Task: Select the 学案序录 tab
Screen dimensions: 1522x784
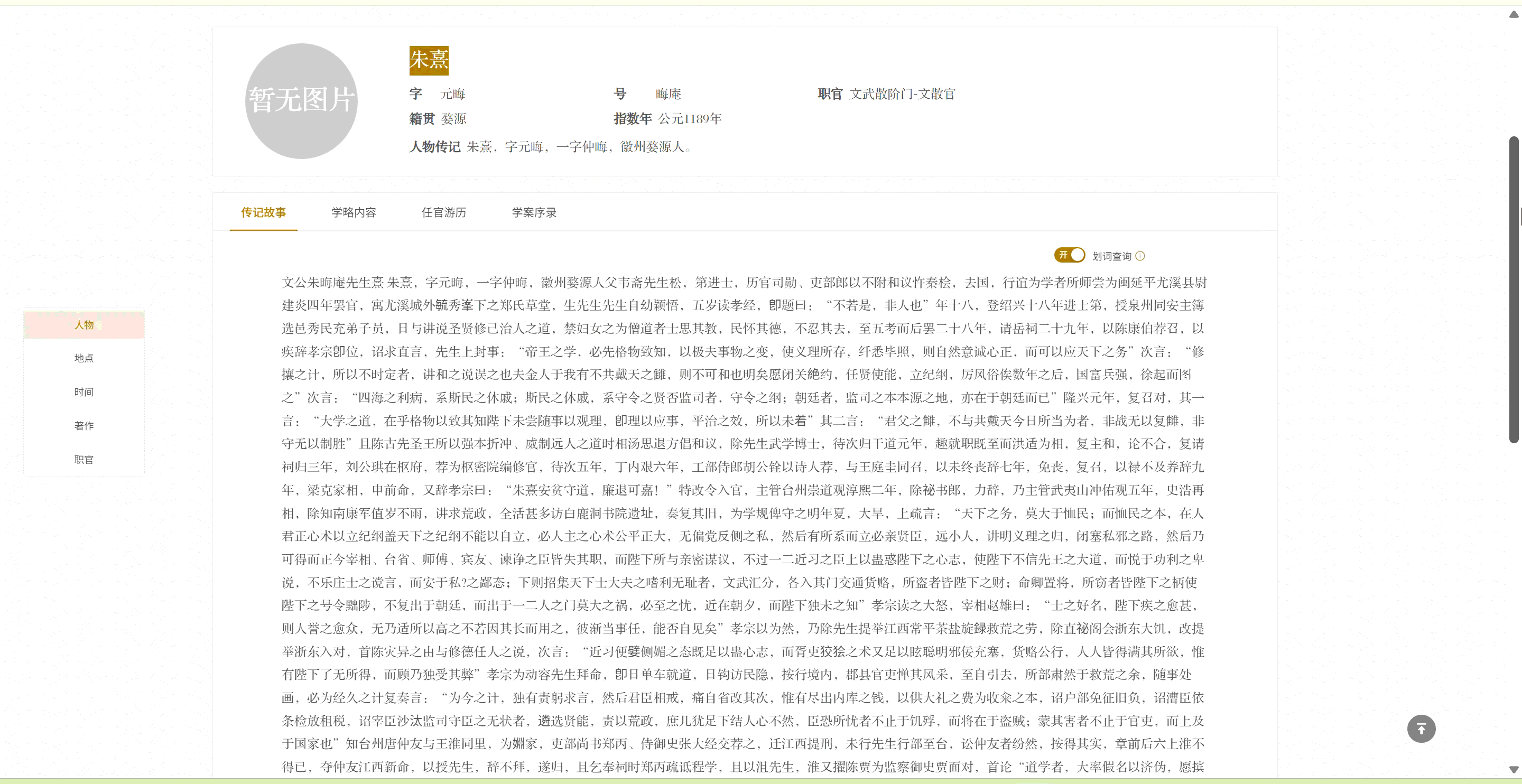Action: (534, 212)
